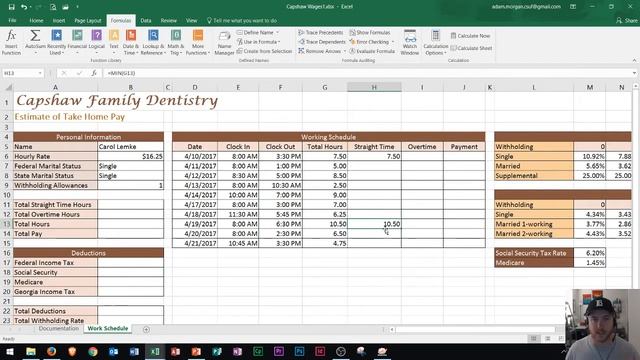Open the Name Manager
Viewport: 640px width, 360px height.
pos(224,42)
